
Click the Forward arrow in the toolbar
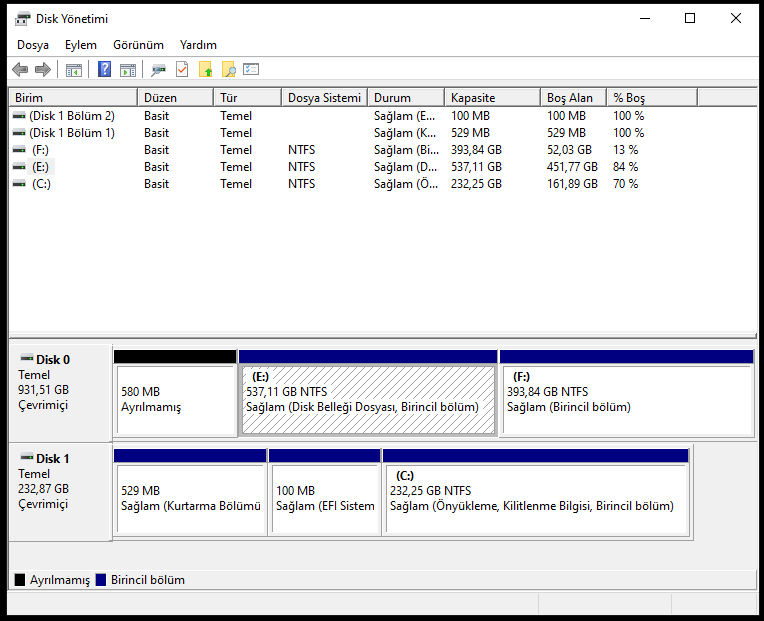tap(42, 70)
